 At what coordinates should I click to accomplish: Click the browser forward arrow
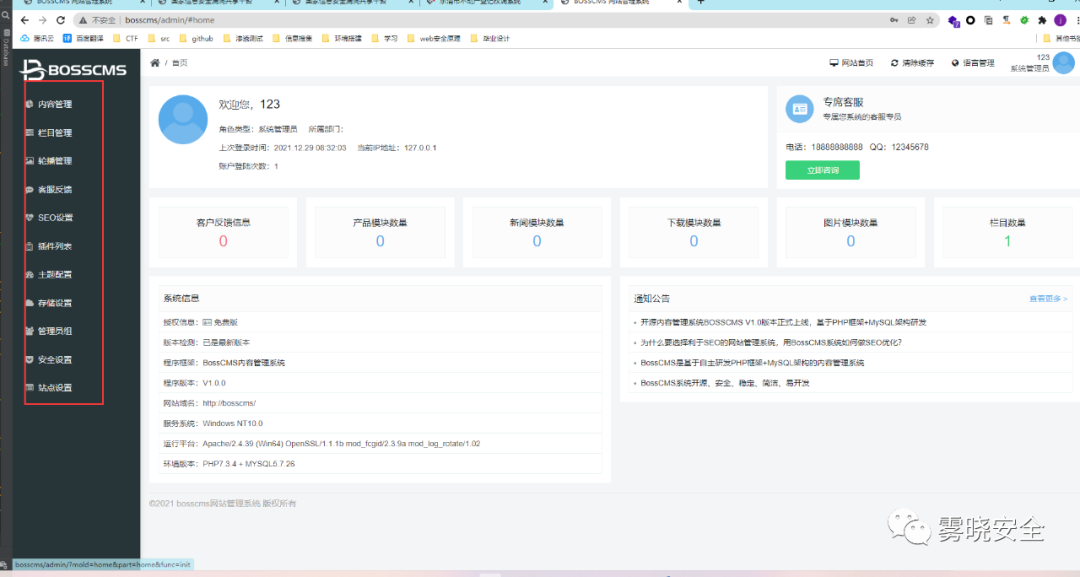click(43, 21)
